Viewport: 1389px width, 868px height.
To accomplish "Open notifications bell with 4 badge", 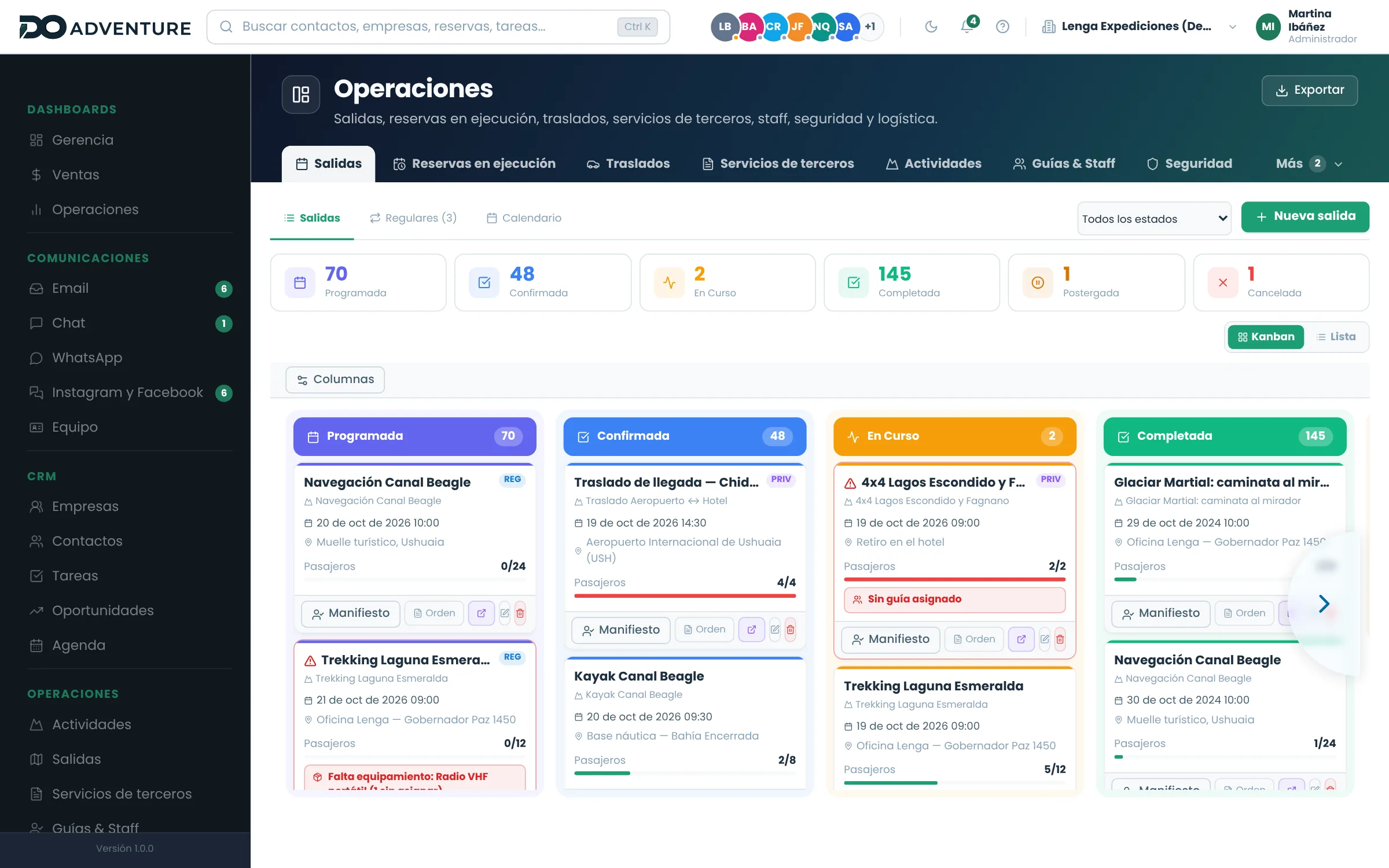I will click(x=967, y=27).
